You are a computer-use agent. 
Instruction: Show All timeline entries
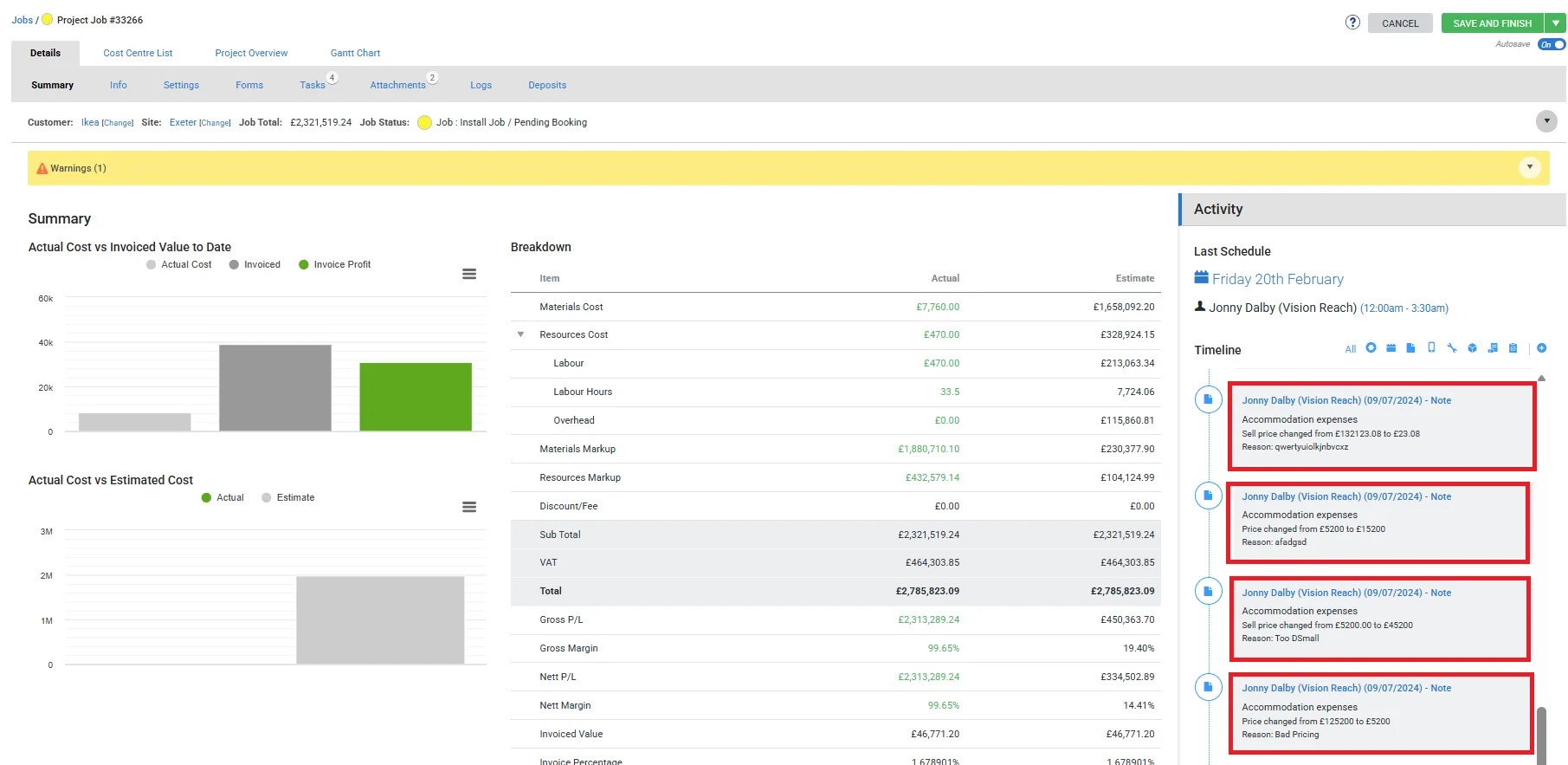[x=1351, y=349]
